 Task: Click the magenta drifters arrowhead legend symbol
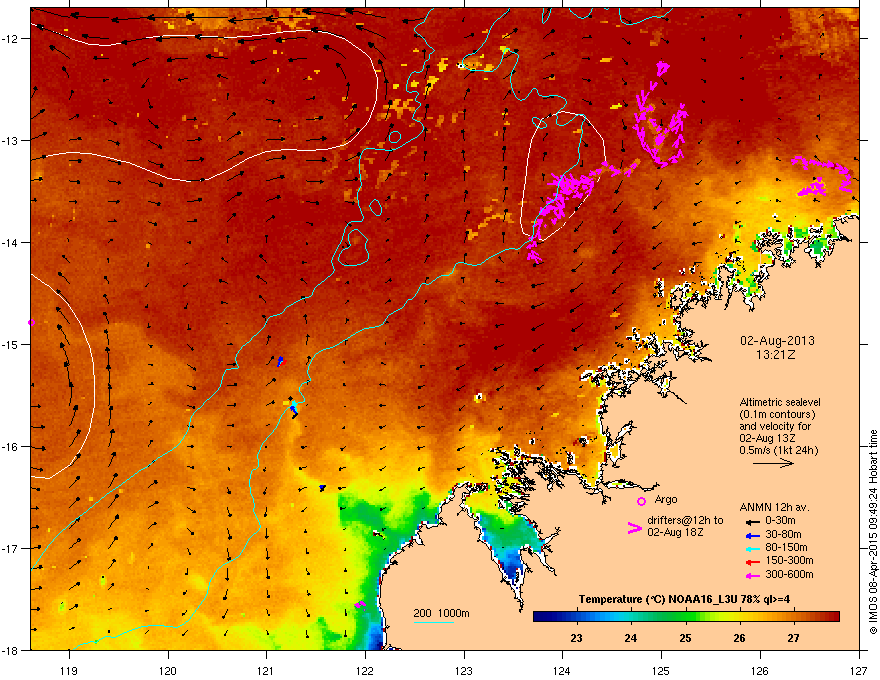(635, 528)
